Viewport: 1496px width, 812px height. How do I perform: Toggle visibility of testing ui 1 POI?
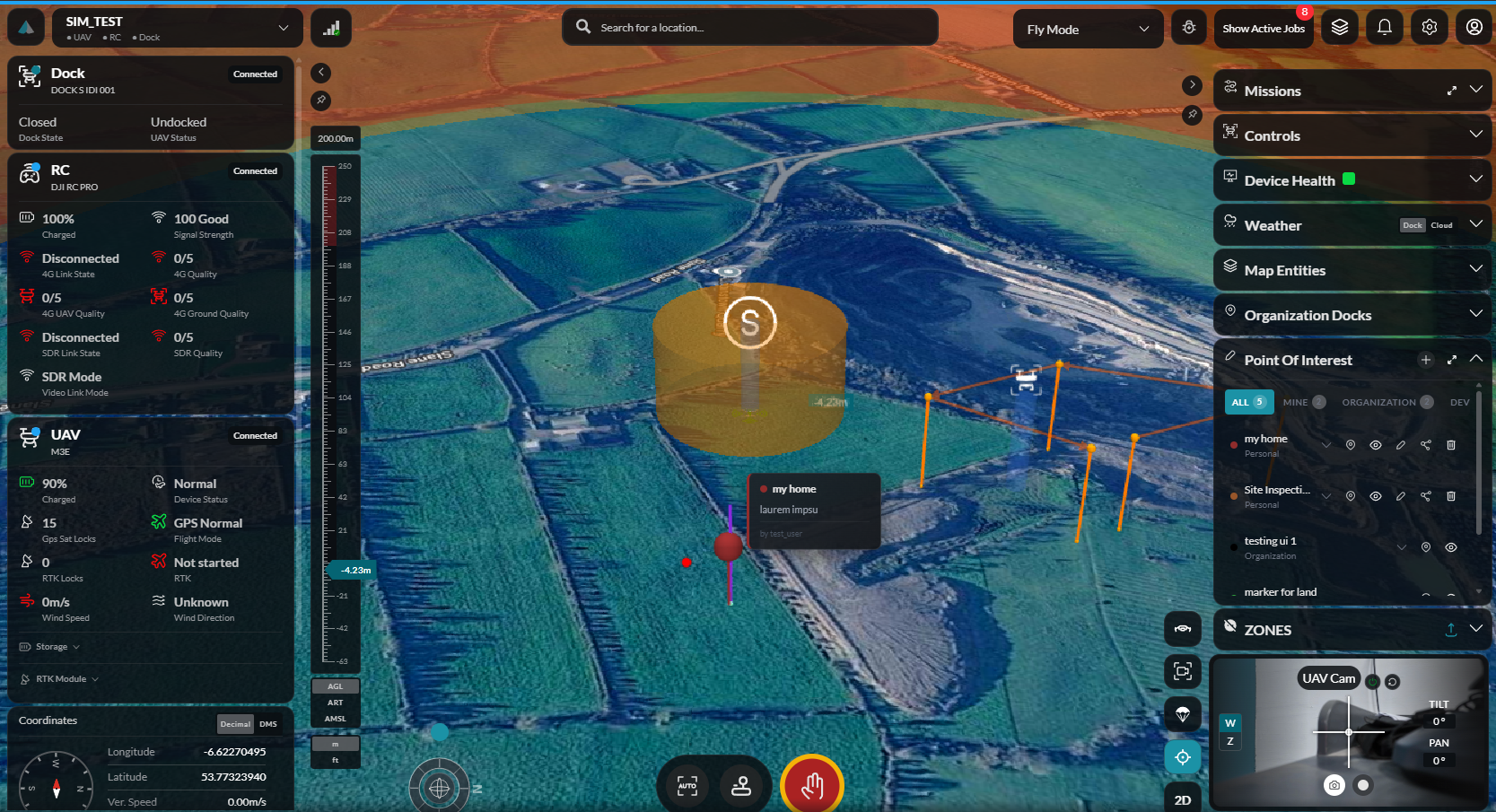click(1451, 547)
